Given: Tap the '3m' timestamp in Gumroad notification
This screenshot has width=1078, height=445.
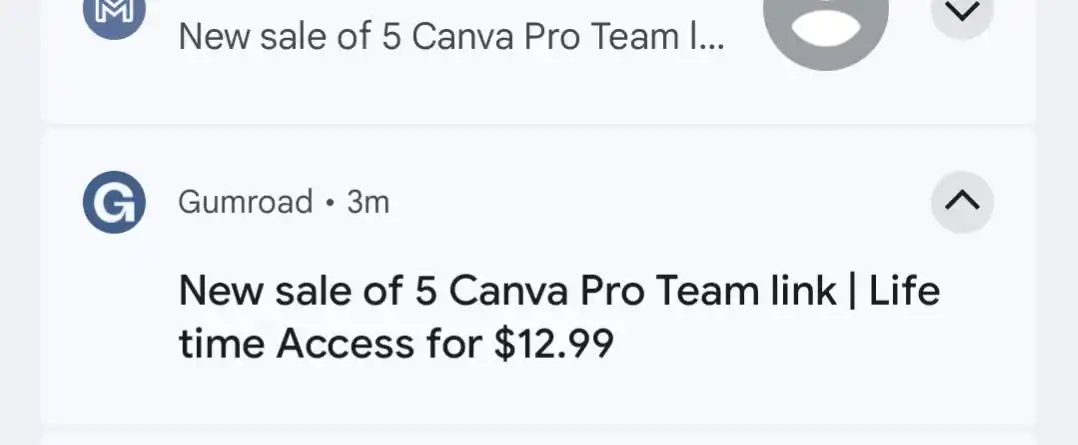Looking at the screenshot, I should click(368, 203).
